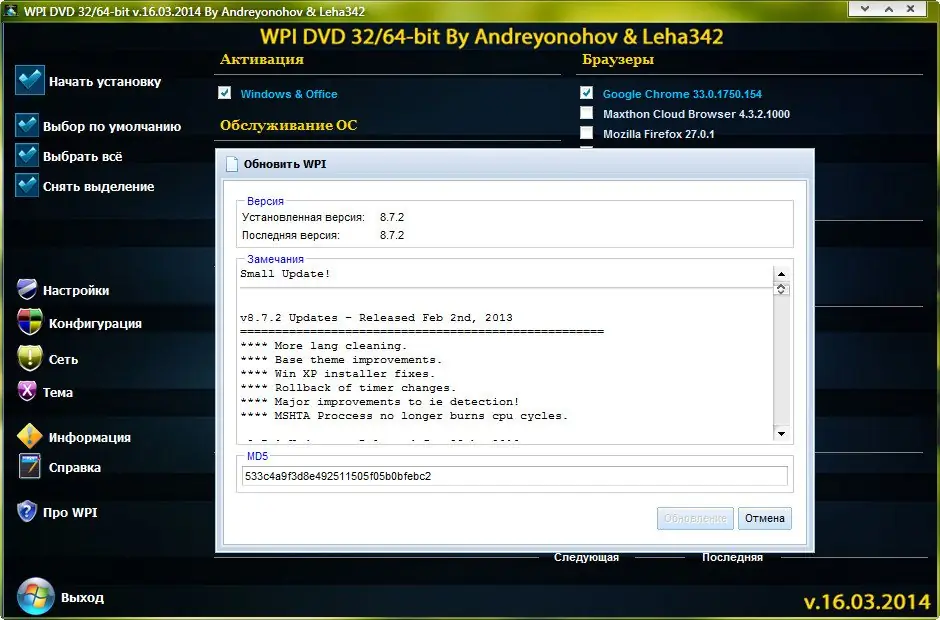Click the 'v8.7.2 Updates - Released Feb 2nd, 2013' line
This screenshot has width=940, height=620.
[376, 318]
